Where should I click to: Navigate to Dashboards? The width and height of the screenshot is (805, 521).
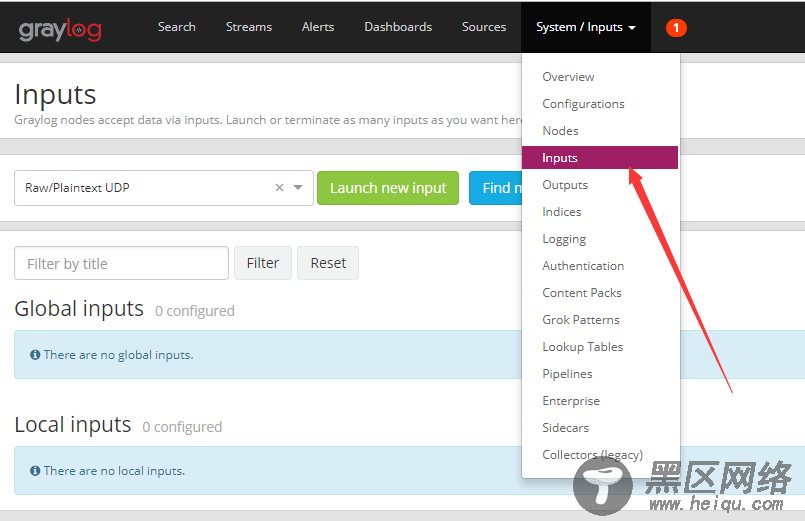tap(398, 27)
